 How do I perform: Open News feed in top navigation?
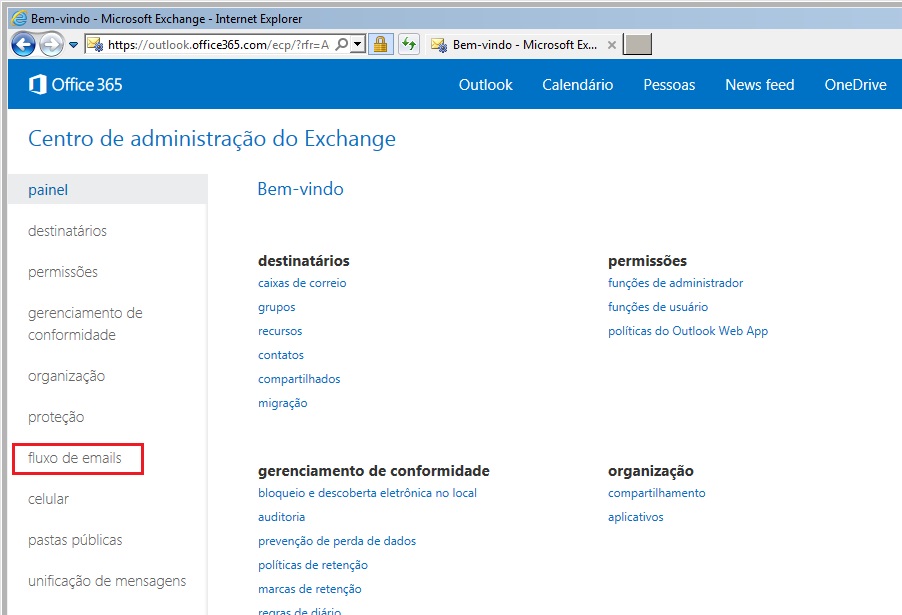coord(759,85)
